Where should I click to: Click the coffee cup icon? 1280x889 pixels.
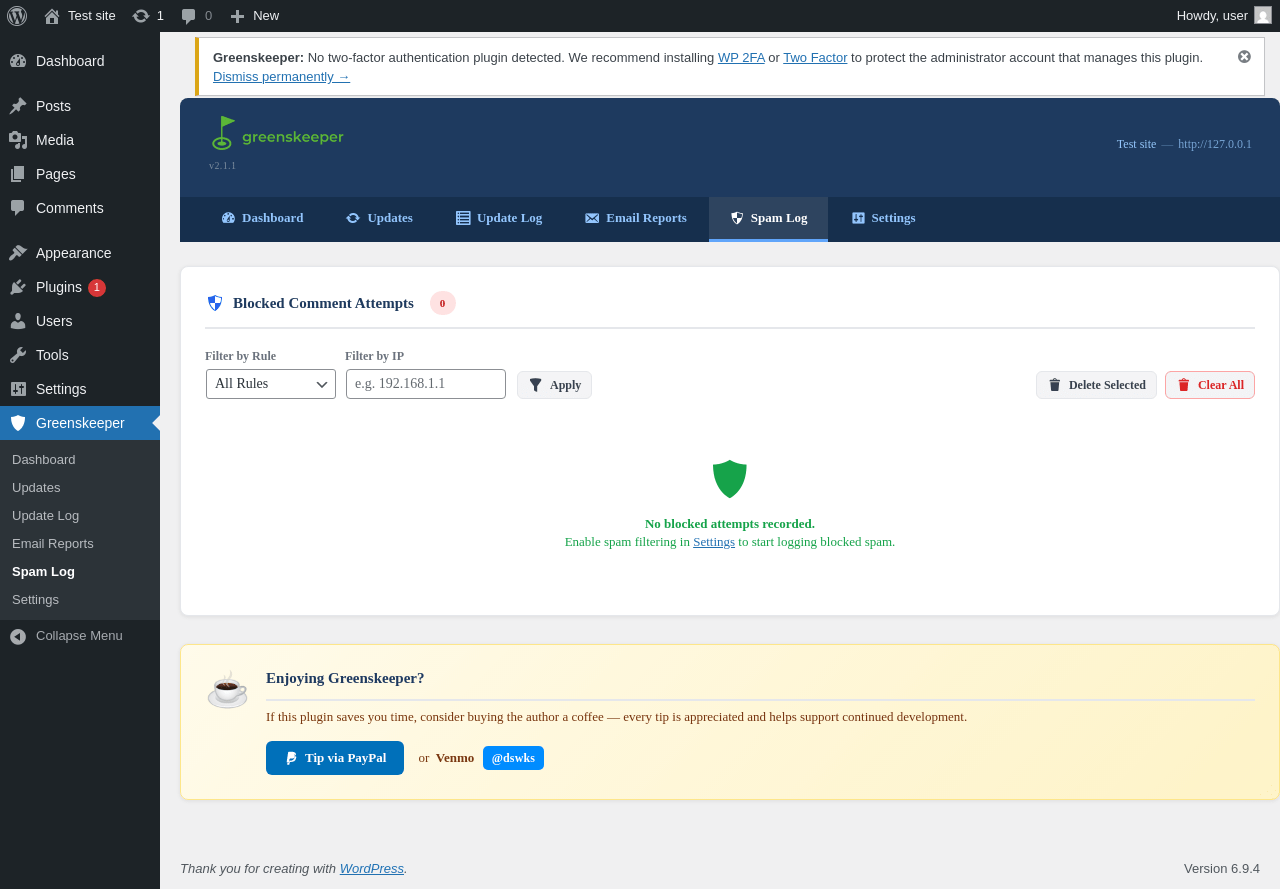click(227, 690)
